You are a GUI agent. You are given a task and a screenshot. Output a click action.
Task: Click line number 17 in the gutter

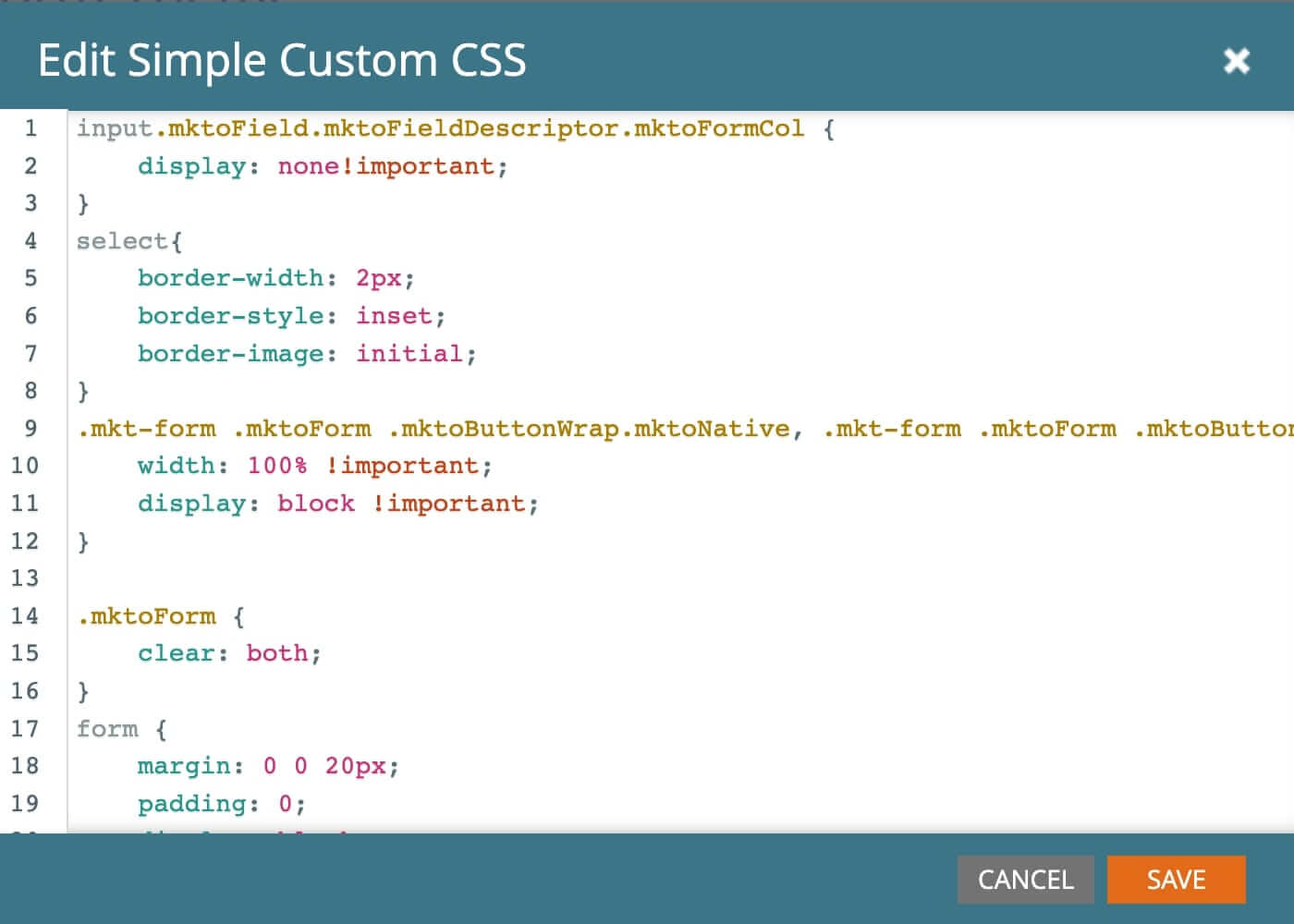point(25,729)
